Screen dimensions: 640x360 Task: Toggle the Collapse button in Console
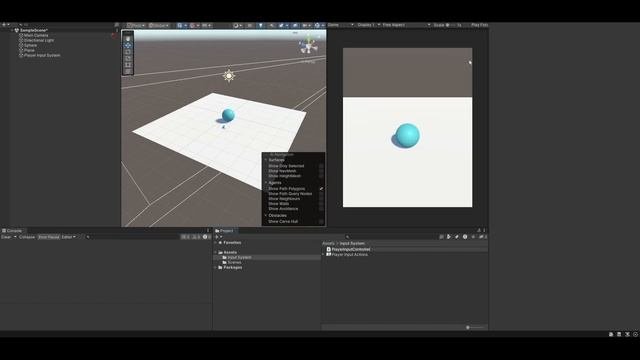point(27,237)
